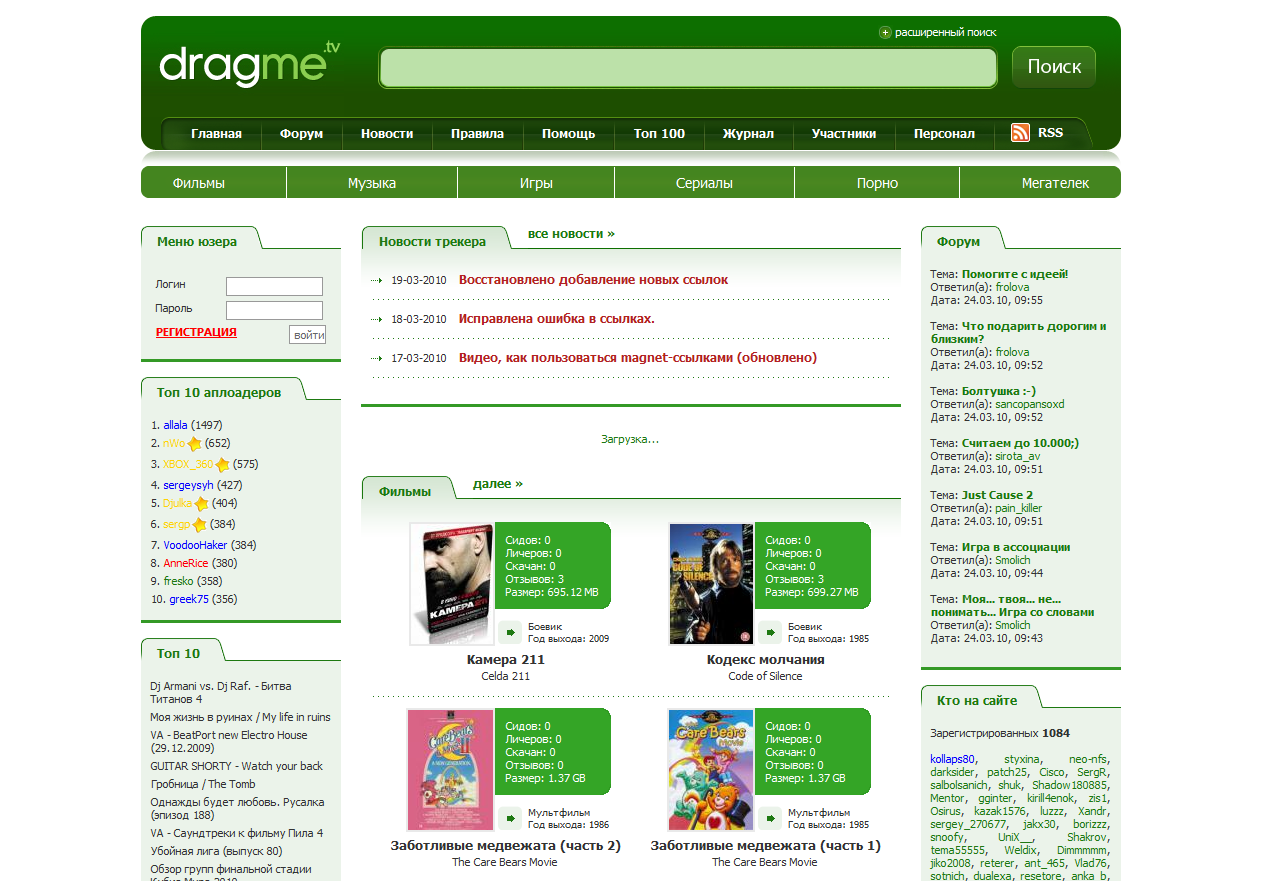This screenshot has height=881, width=1262.
Task: Open the Форум navigation item
Action: [301, 133]
